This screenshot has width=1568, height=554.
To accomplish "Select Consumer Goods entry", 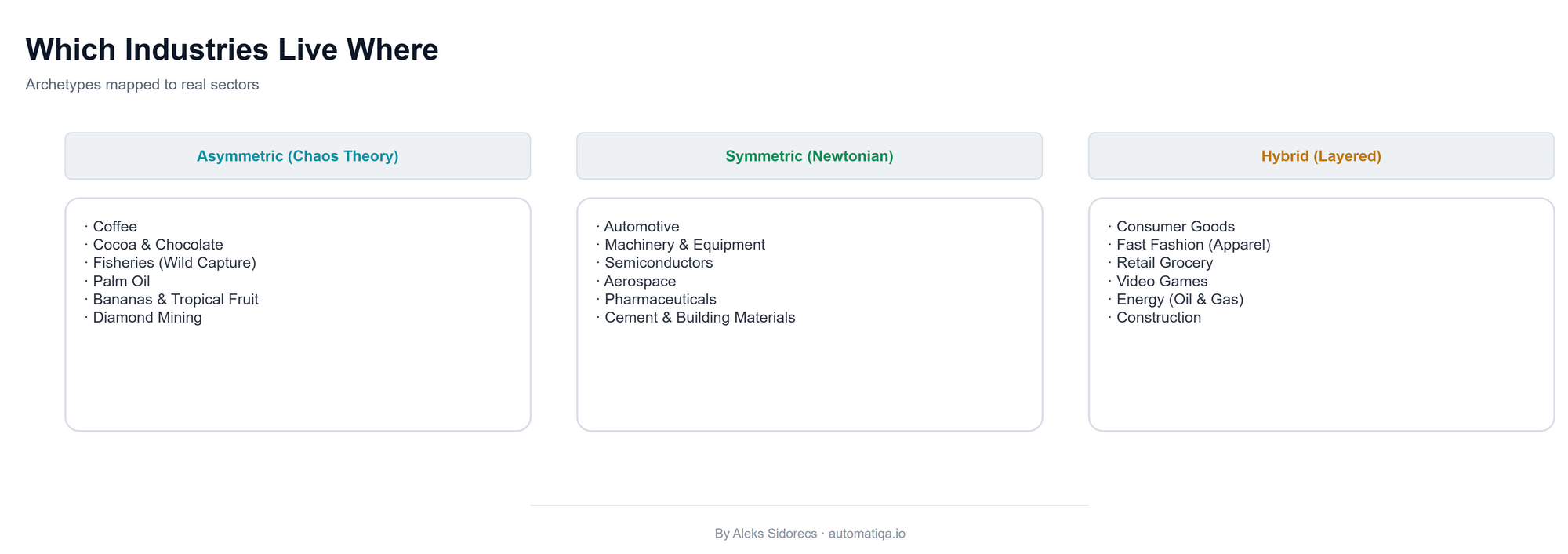I will click(x=1175, y=227).
